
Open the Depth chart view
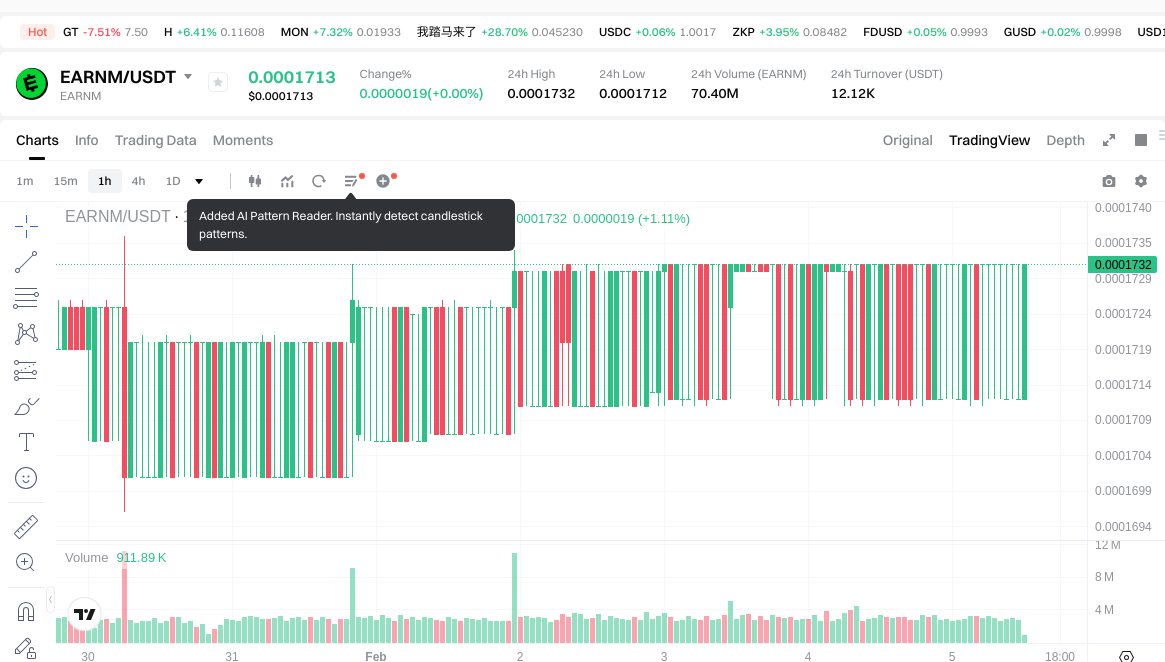1065,140
